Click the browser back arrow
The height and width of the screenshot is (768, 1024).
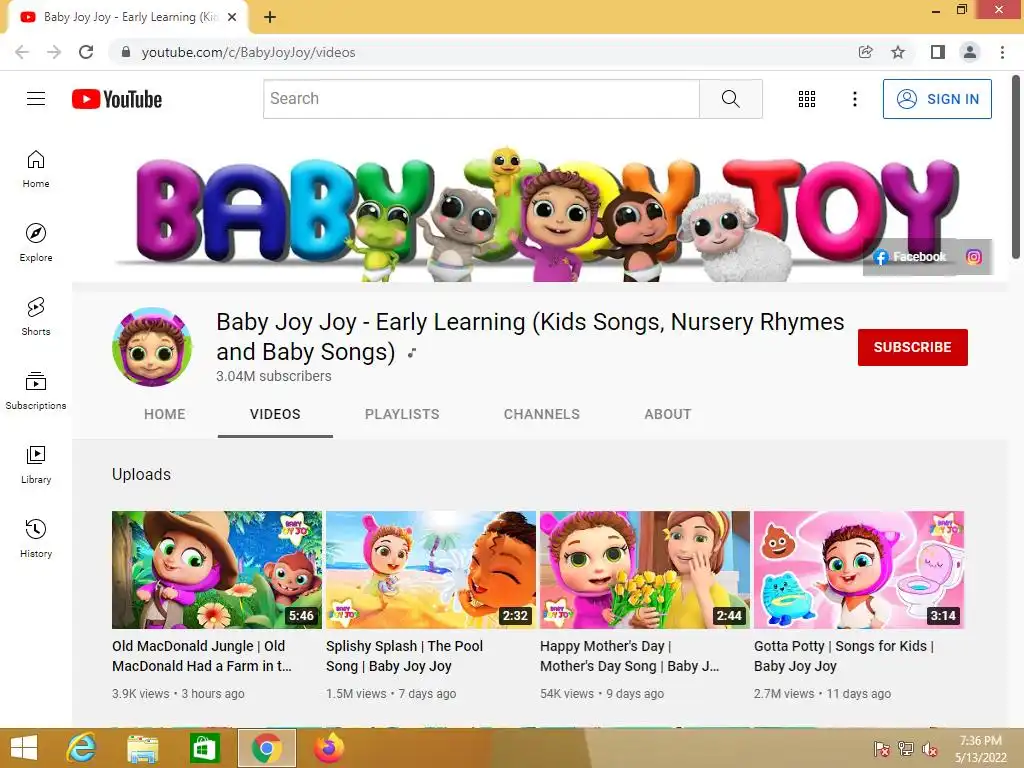[22, 52]
